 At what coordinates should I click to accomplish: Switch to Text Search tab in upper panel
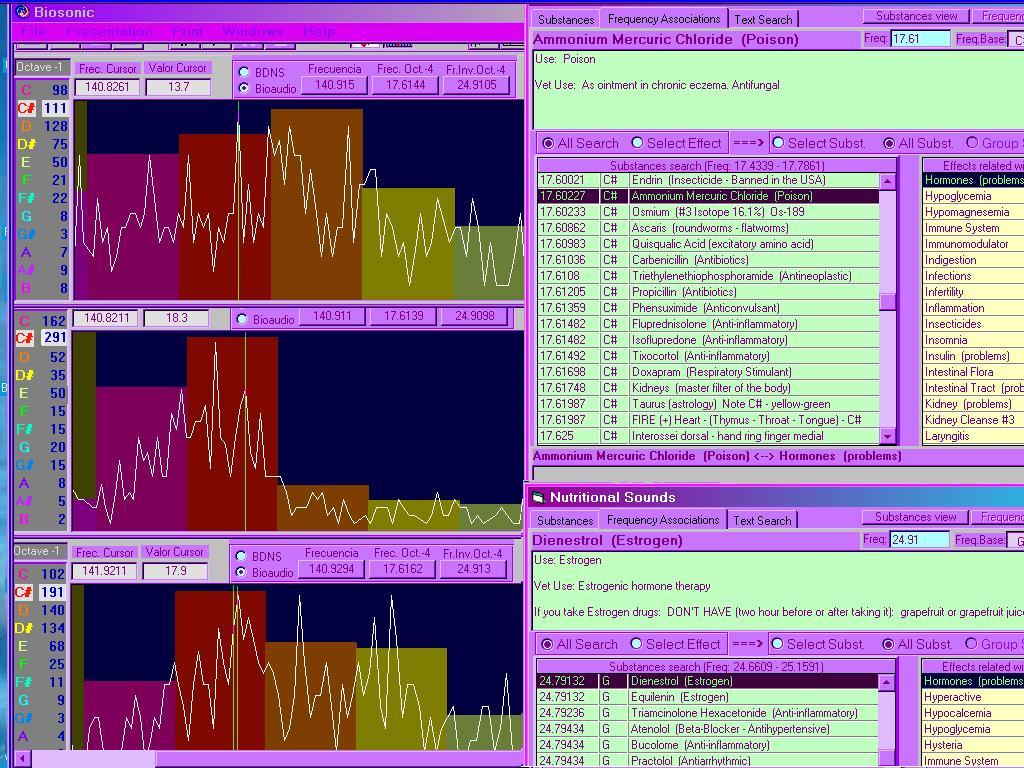coord(763,19)
